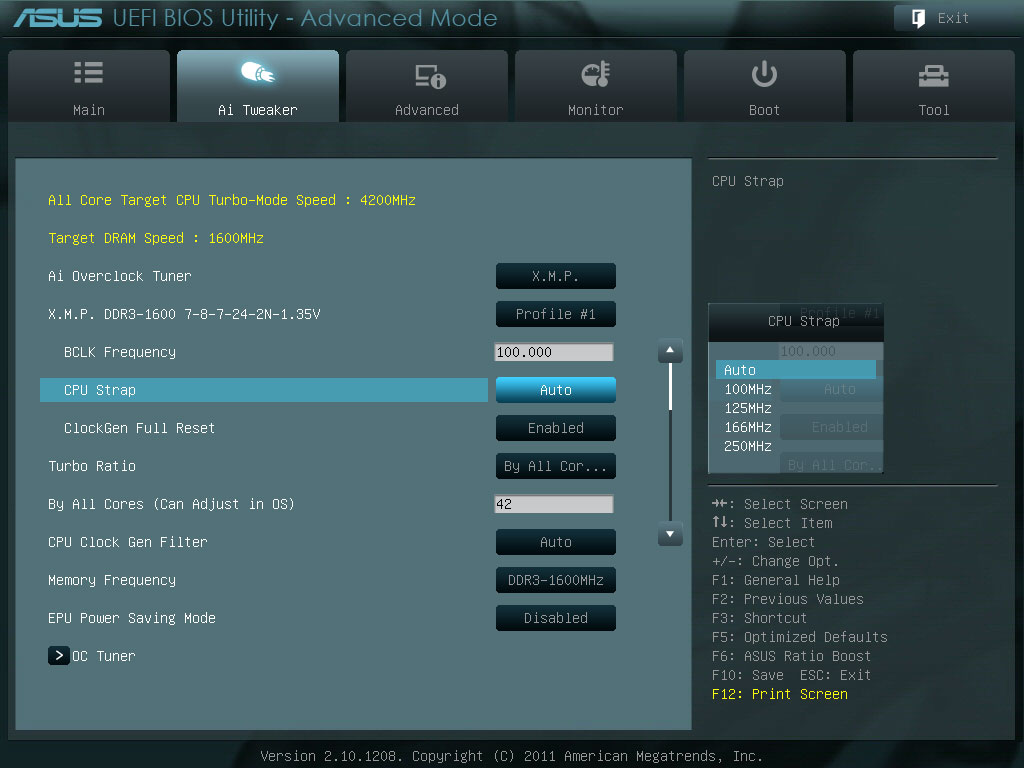
Task: Select the Monitor gauge icon
Action: tap(595, 75)
